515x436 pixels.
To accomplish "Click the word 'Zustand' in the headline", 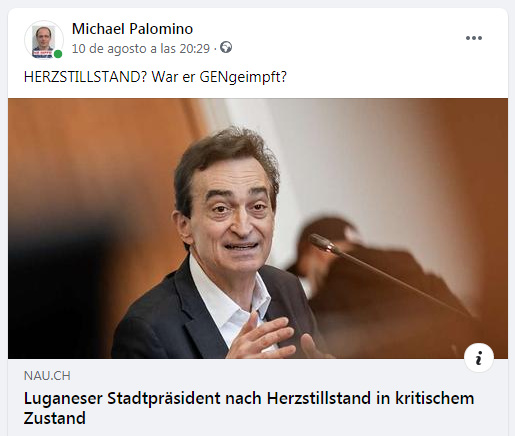I will 55,418.
